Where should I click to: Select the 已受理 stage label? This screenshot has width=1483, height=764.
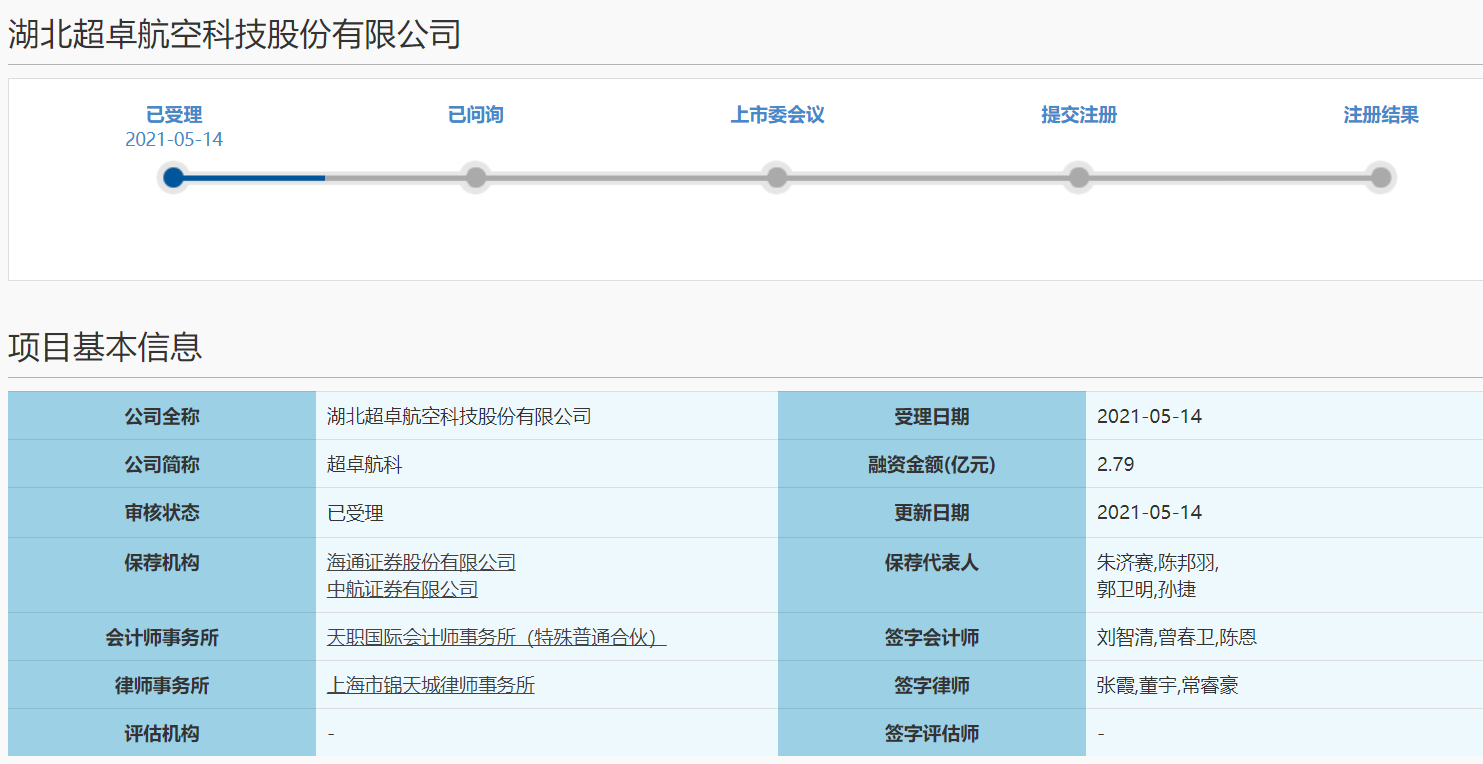click(174, 115)
